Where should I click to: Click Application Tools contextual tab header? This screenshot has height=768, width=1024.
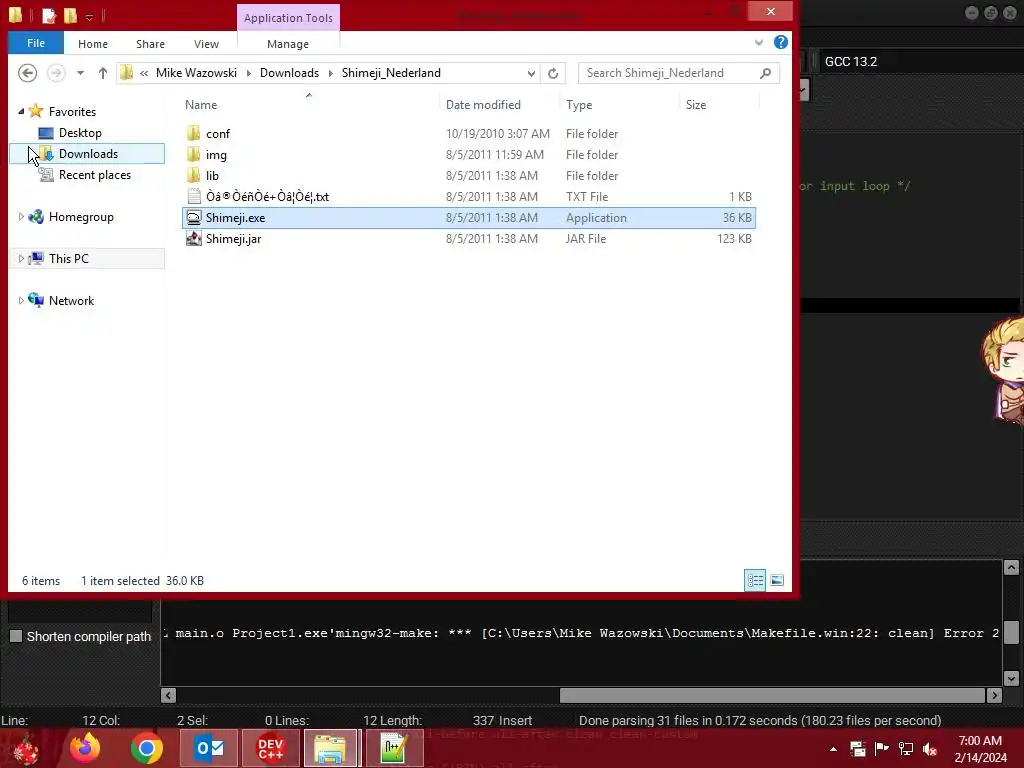(x=288, y=18)
